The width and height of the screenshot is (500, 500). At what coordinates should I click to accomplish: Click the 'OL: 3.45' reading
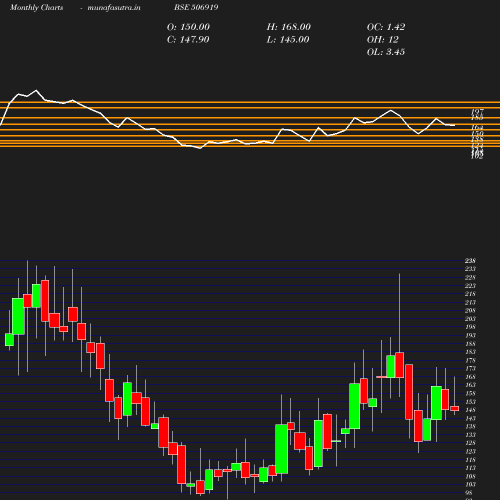pyautogui.click(x=386, y=52)
